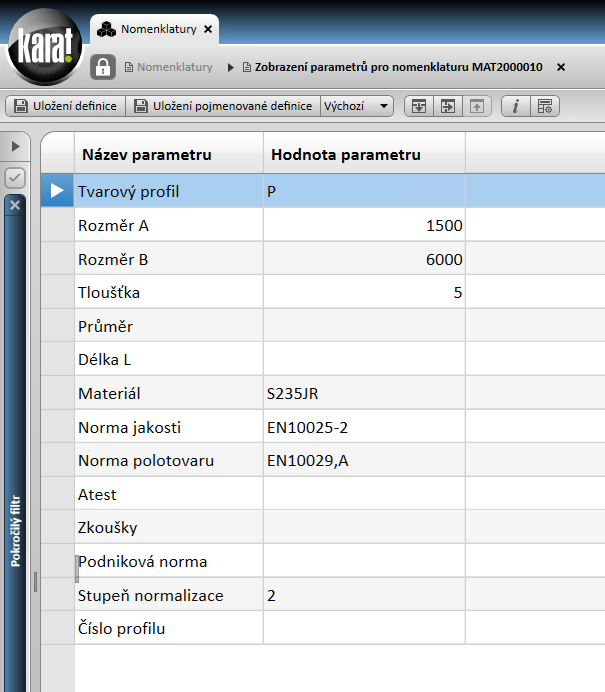The height and width of the screenshot is (692, 605).
Task: Click the row header of Materiál
Action: point(57,394)
